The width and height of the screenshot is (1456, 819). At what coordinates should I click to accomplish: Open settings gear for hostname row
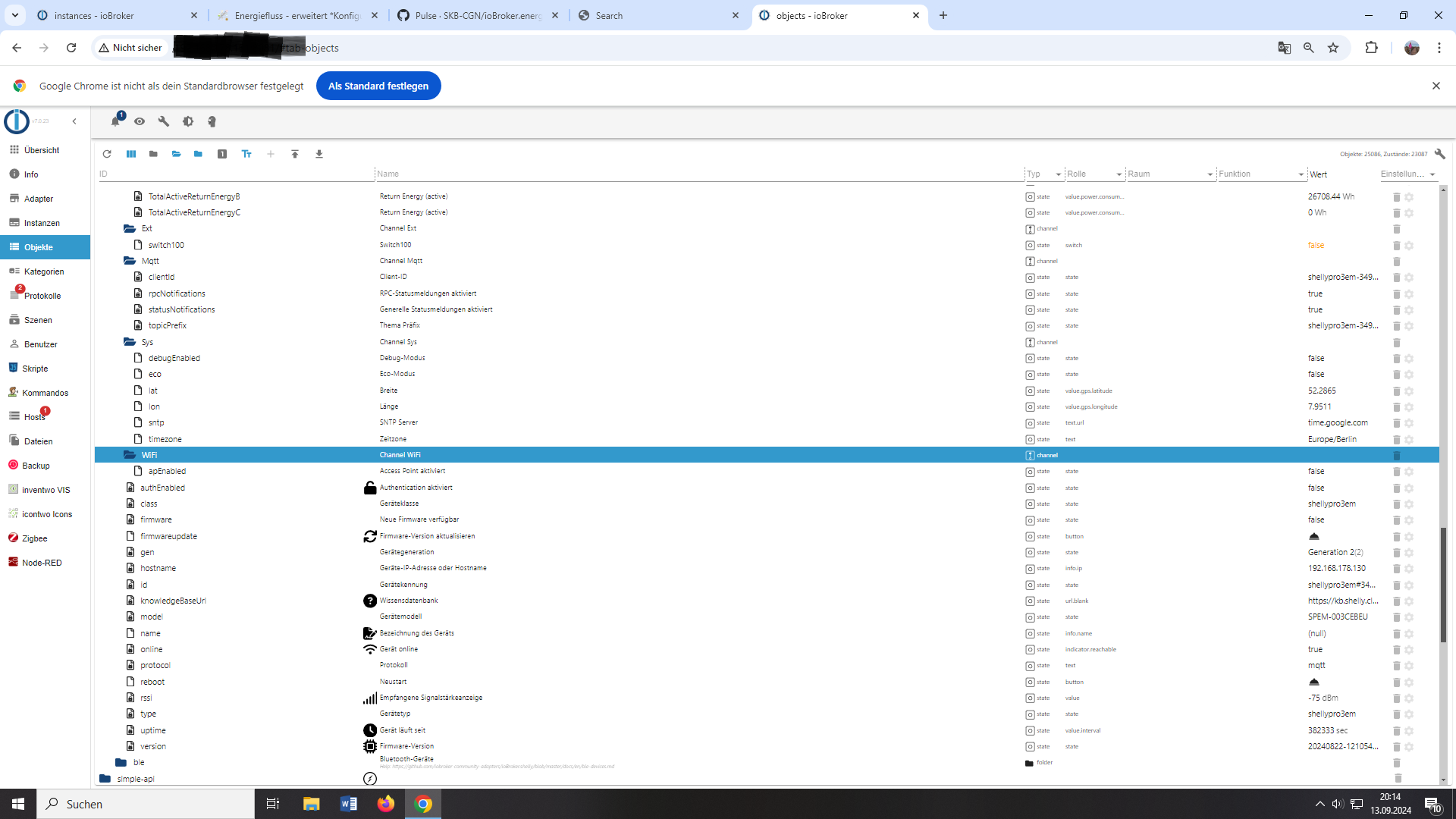1409,569
